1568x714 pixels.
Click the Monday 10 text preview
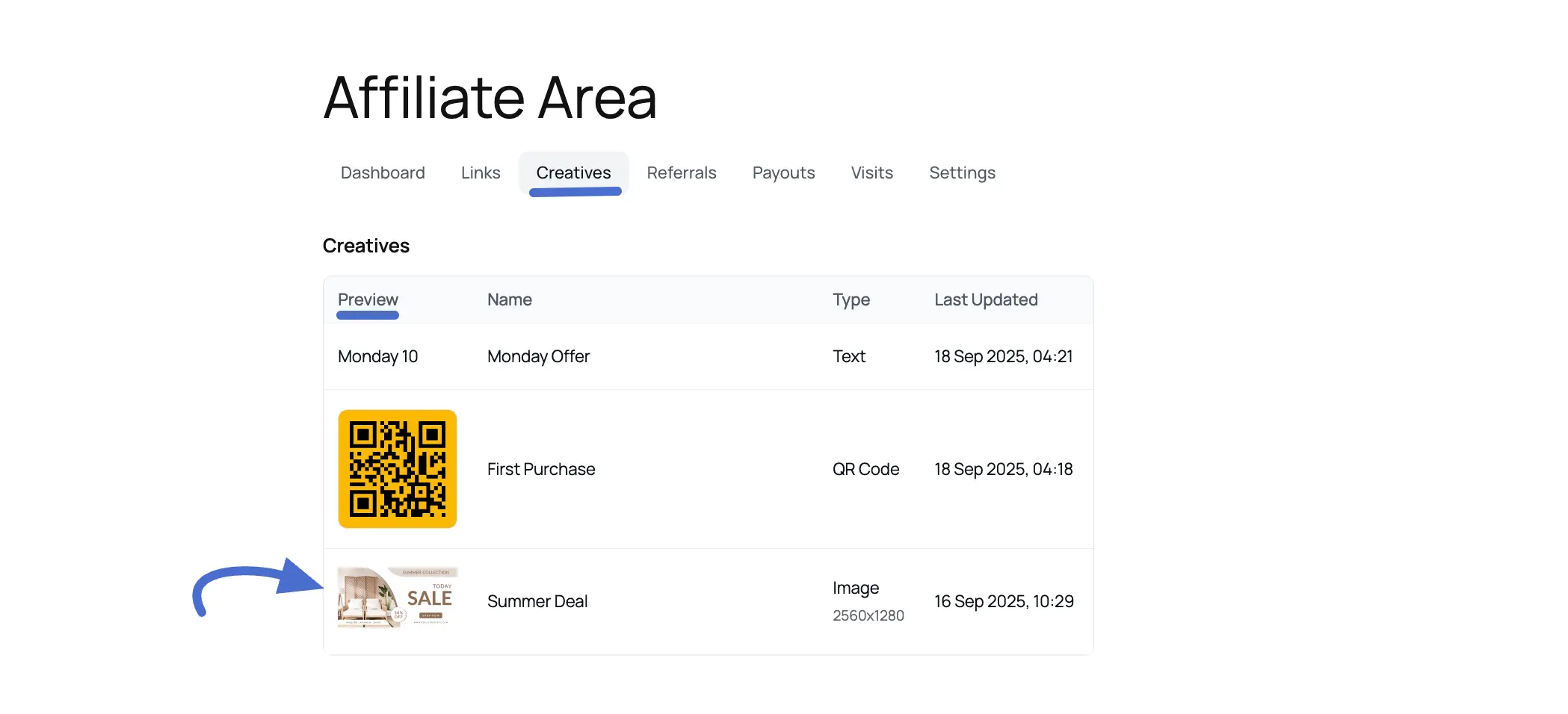pyautogui.click(x=377, y=357)
